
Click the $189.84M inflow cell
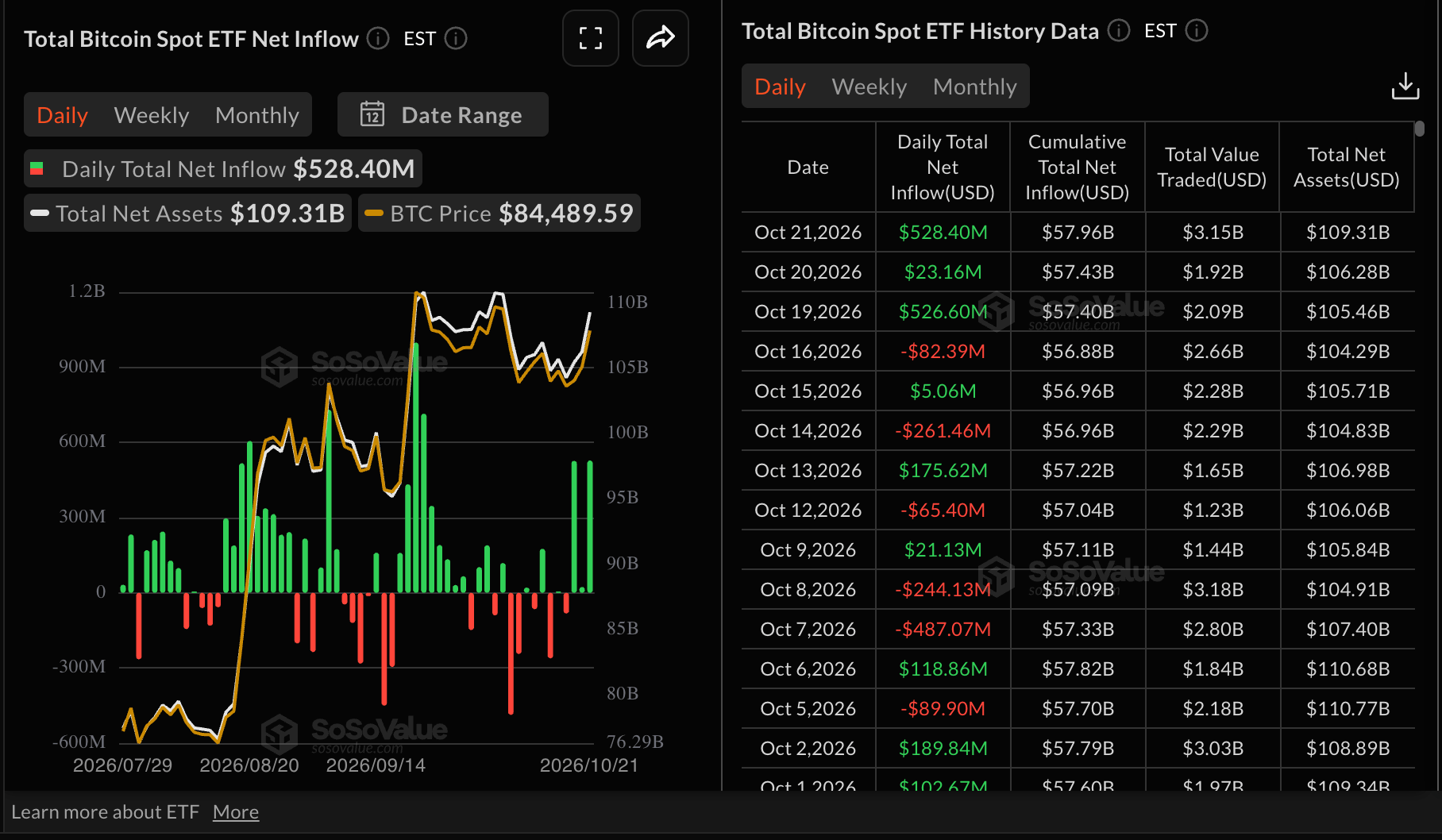[x=943, y=748]
